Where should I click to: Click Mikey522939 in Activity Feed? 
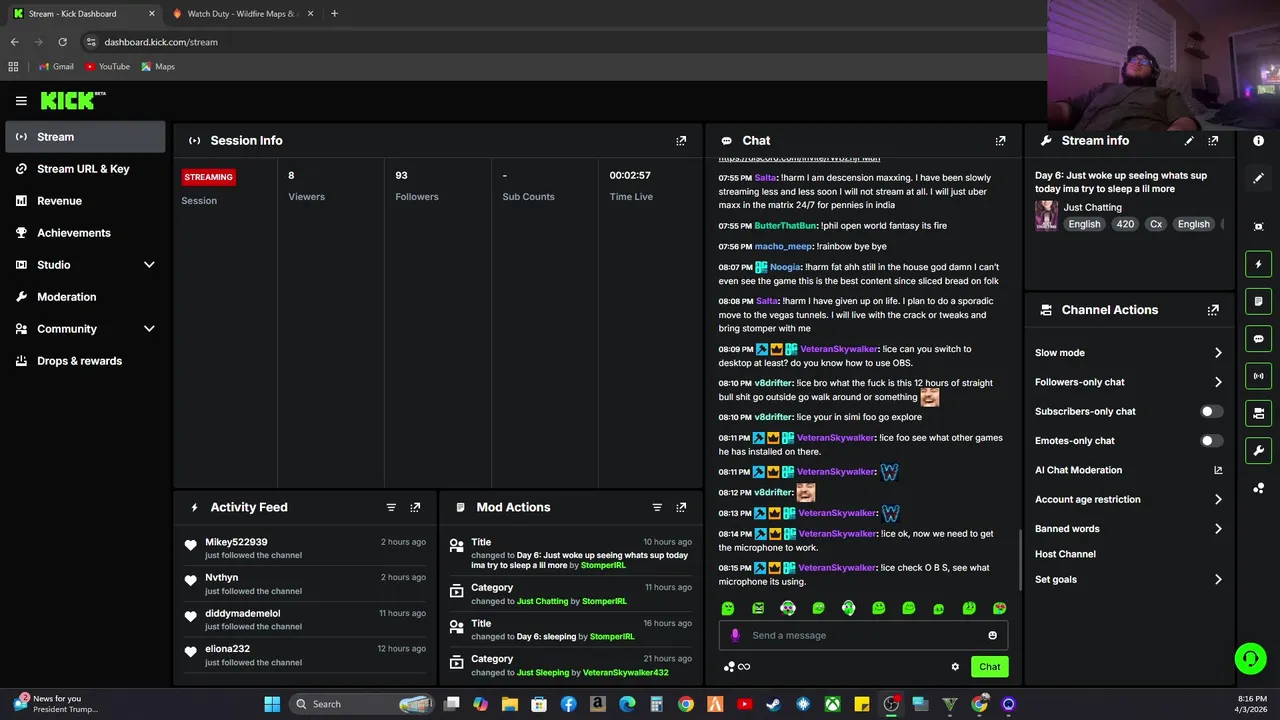point(236,542)
